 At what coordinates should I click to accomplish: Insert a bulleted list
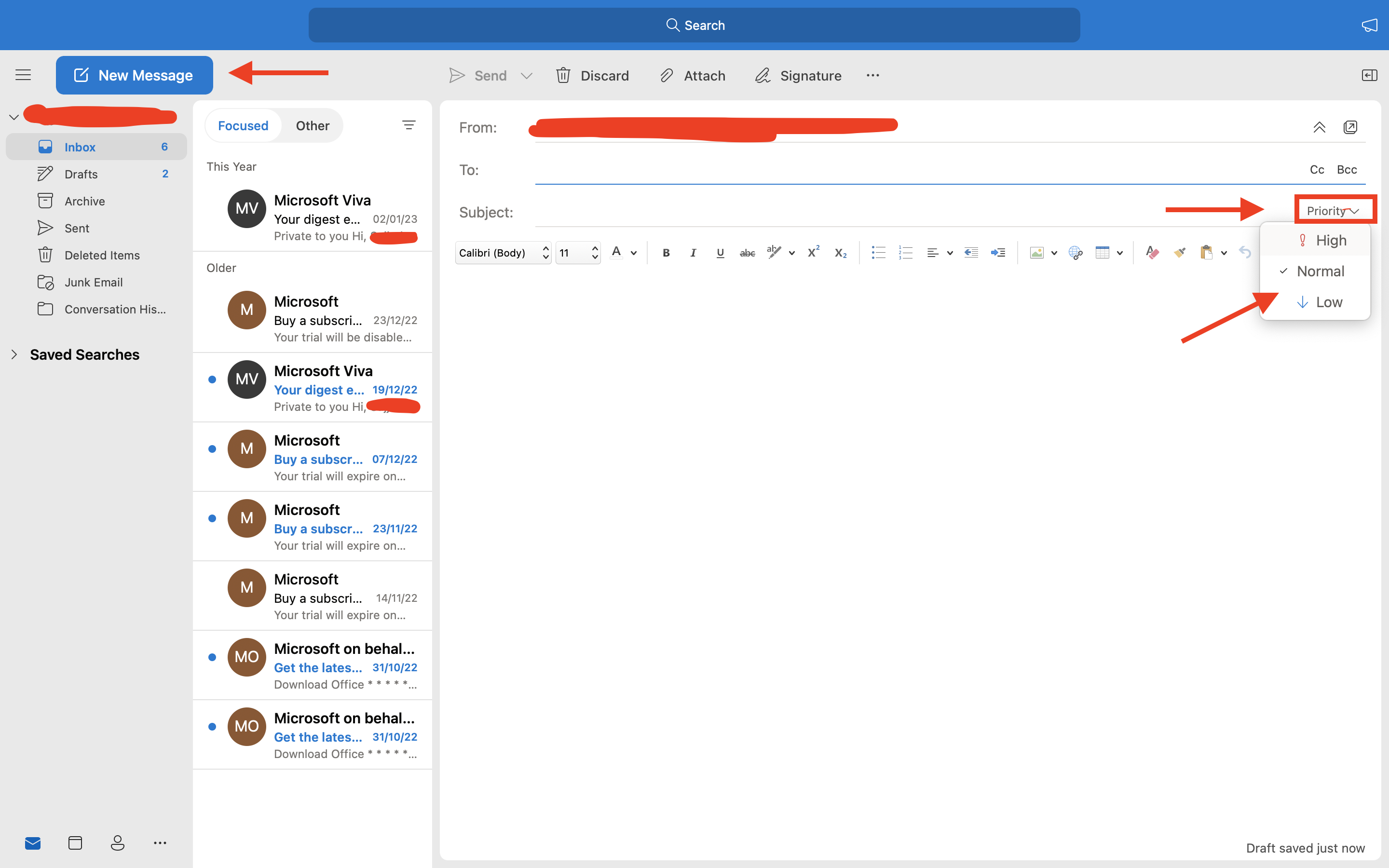click(x=878, y=253)
